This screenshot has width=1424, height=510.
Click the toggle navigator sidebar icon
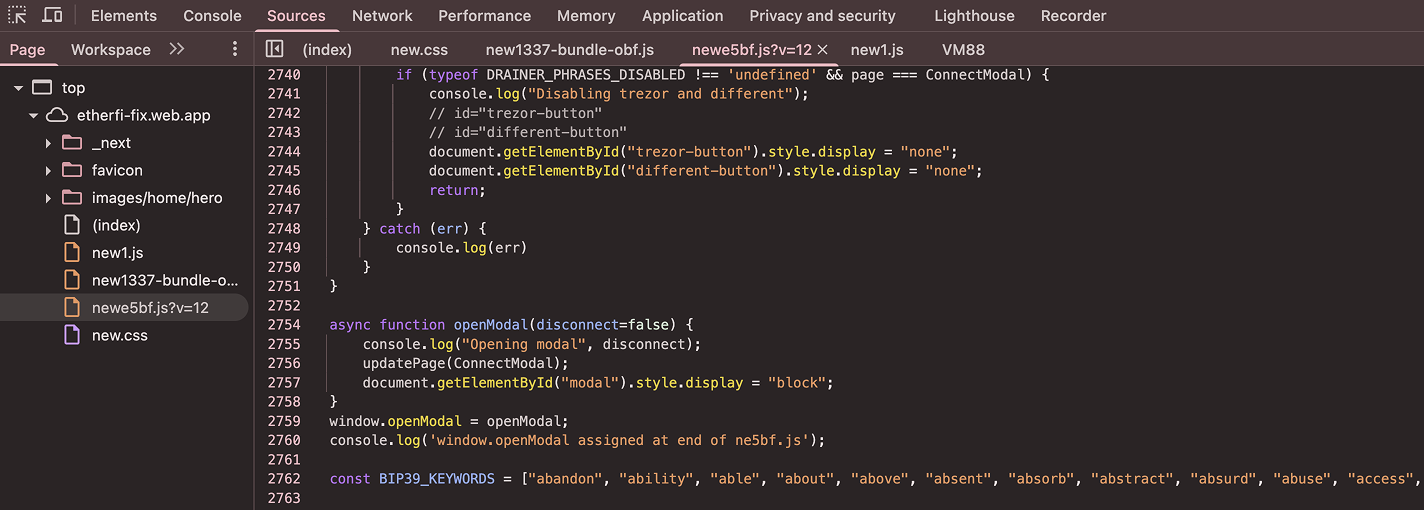[x=274, y=49]
